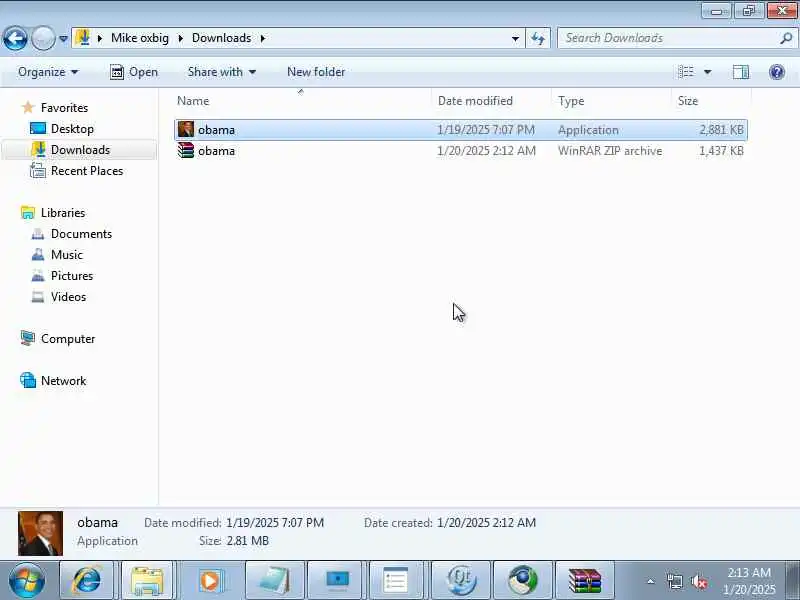The image size is (800, 600).
Task: Sort by the Name column
Action: pyautogui.click(x=303, y=101)
